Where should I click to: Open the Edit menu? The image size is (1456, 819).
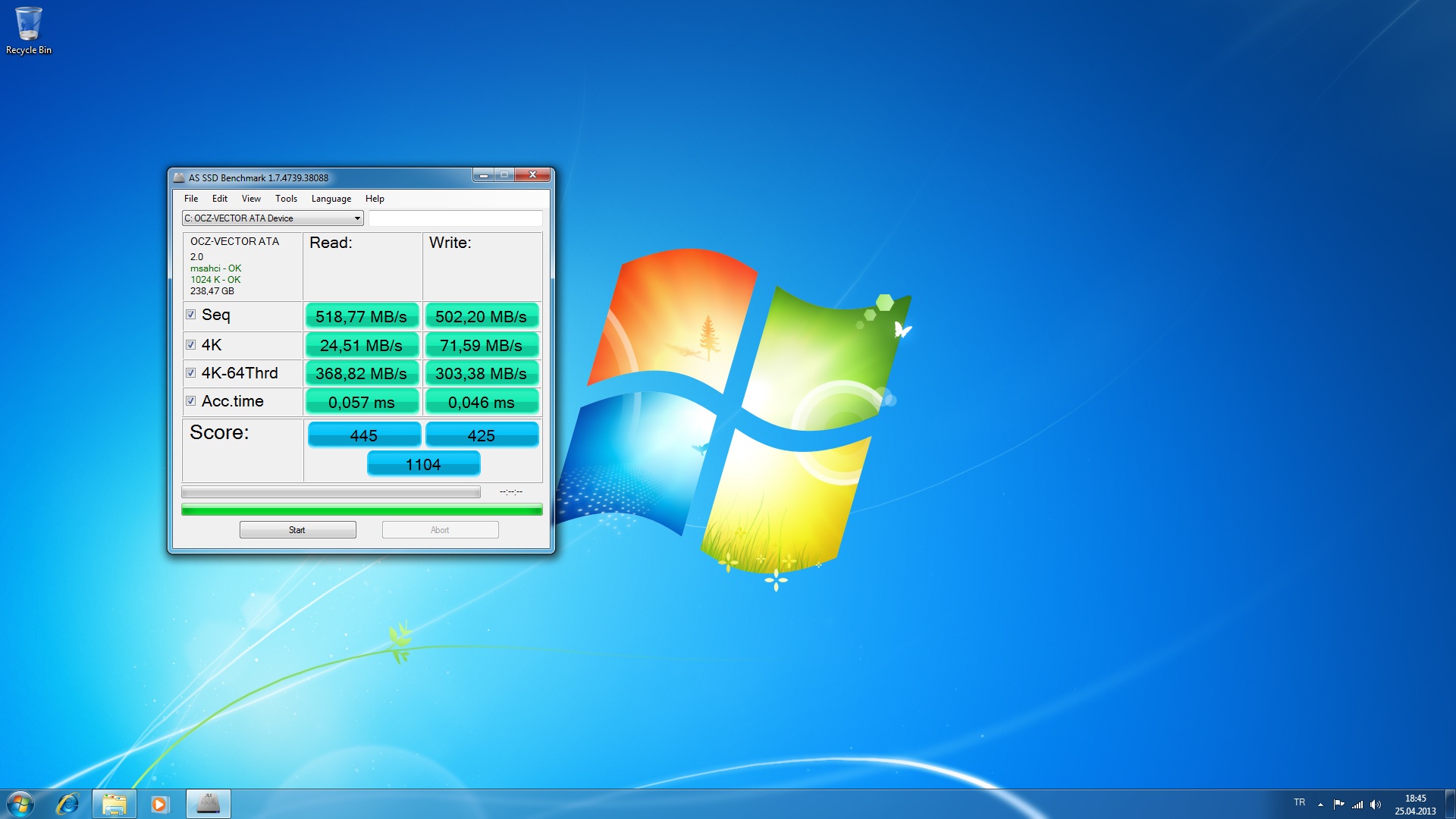[x=220, y=199]
